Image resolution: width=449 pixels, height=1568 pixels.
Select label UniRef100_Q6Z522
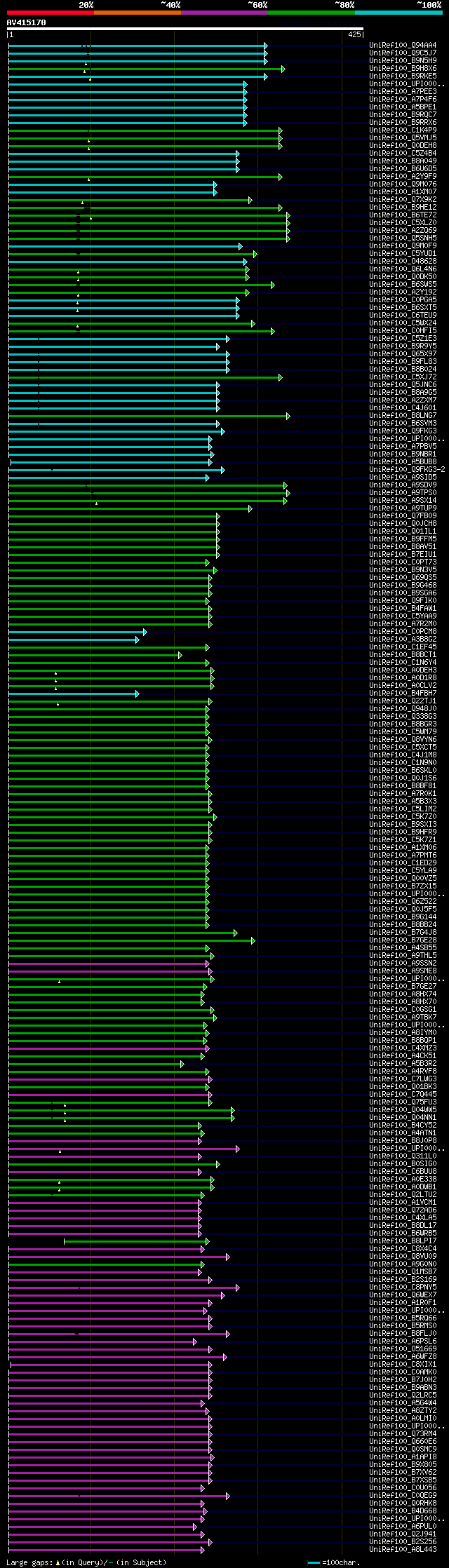click(x=403, y=902)
